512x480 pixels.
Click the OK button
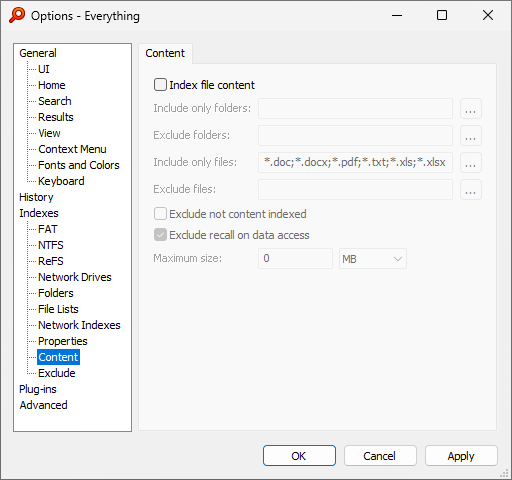coord(299,456)
